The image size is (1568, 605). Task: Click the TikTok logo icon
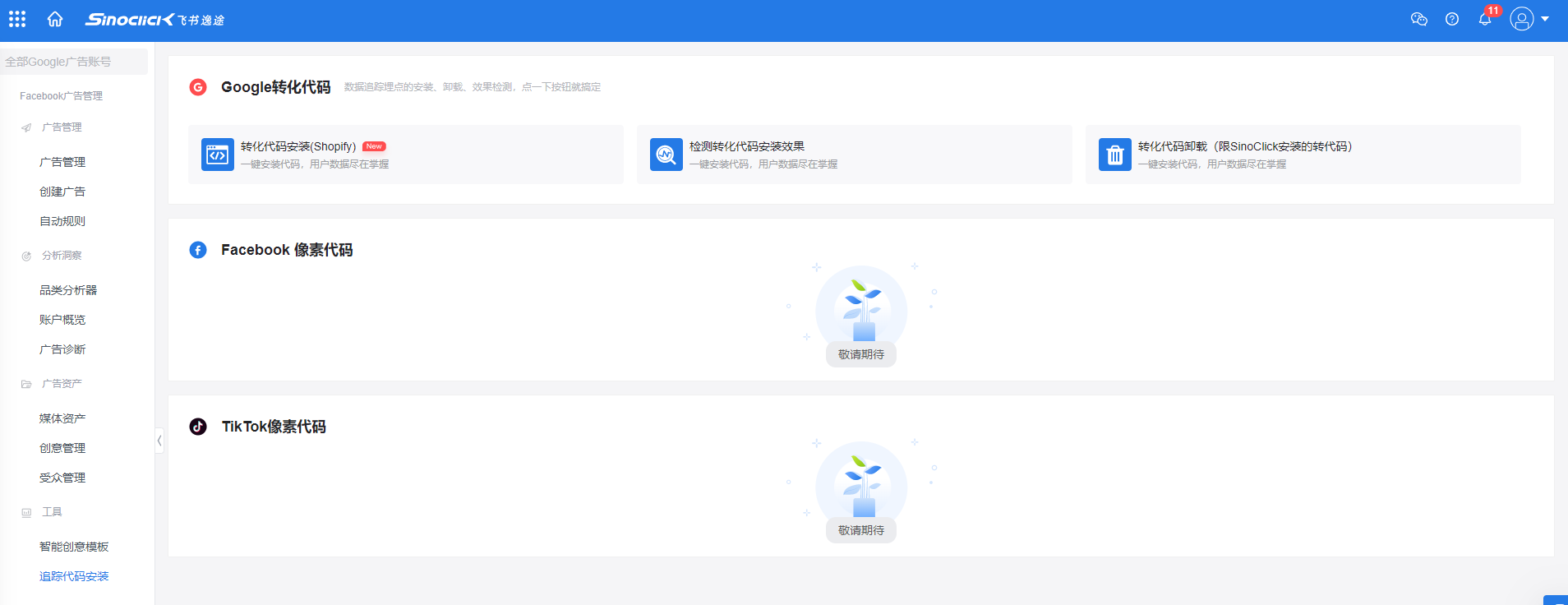[198, 427]
